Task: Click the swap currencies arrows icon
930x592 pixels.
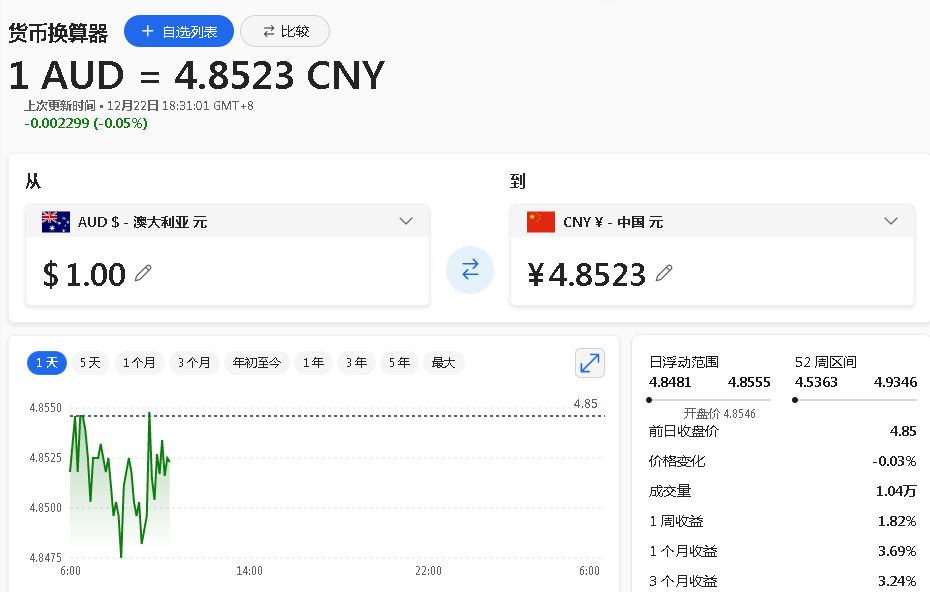Action: click(x=470, y=270)
